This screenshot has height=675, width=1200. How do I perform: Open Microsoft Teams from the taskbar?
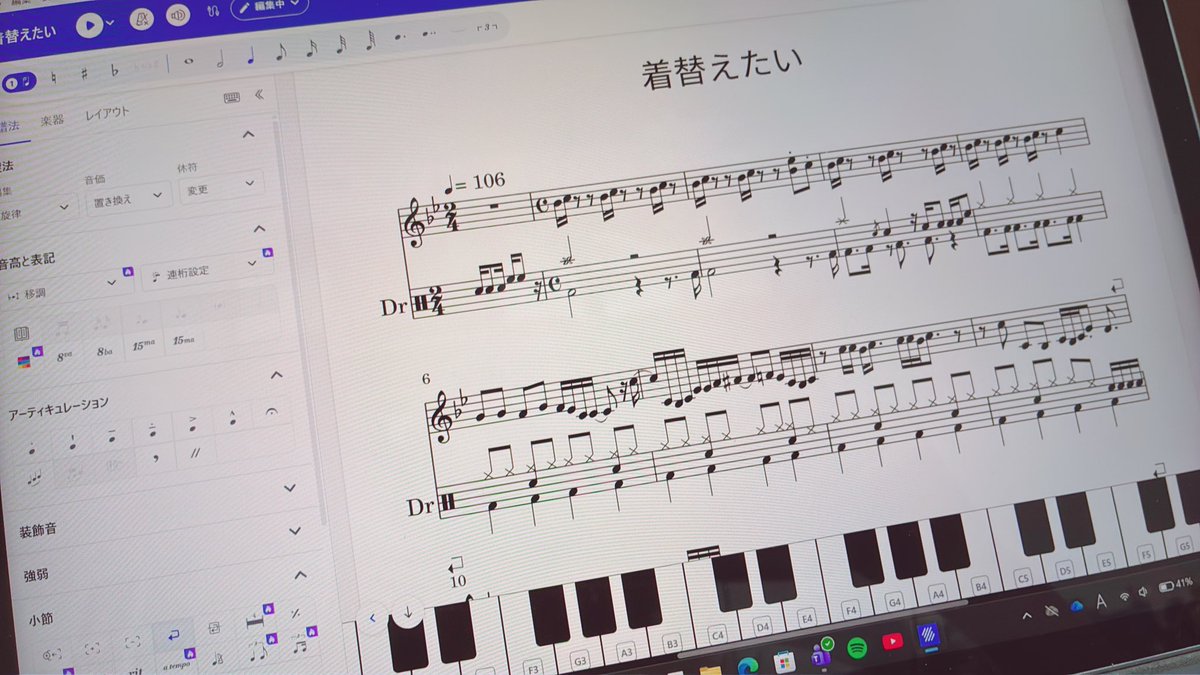(x=820, y=654)
